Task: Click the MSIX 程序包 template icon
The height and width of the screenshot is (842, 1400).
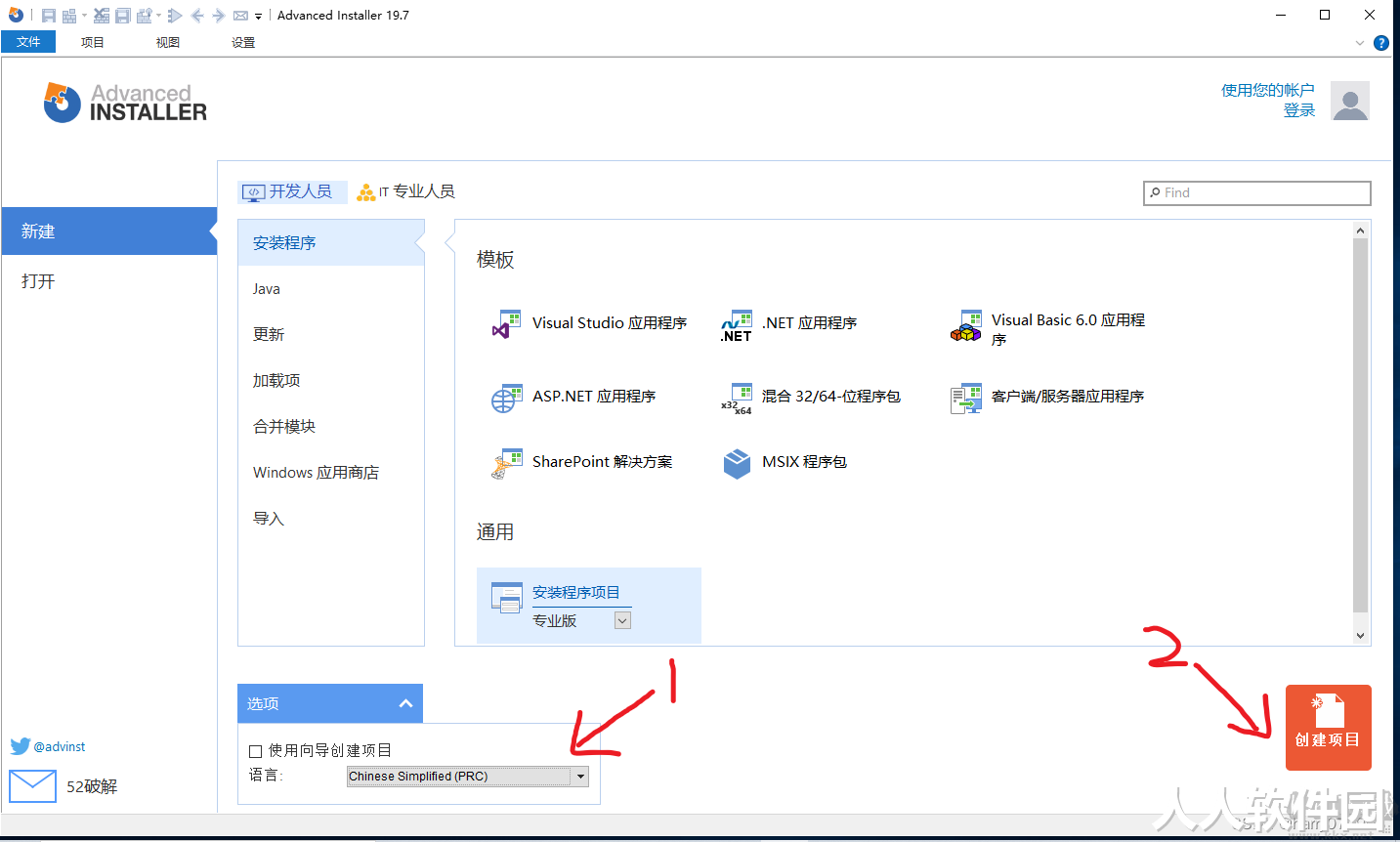Action: pos(737,463)
